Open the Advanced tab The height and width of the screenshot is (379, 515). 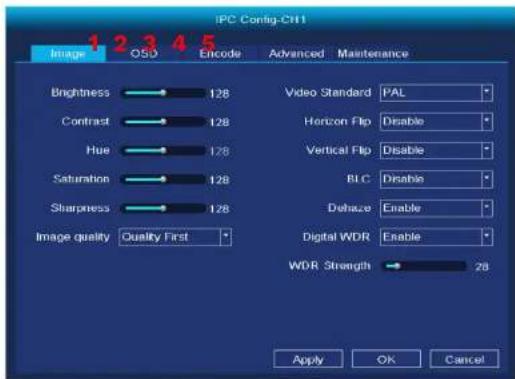[296, 54]
